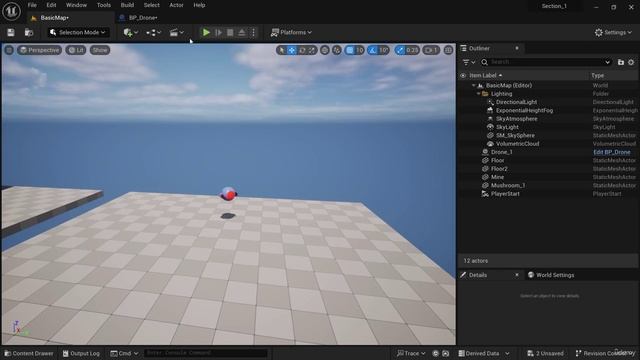Switch to the BasicMap tab
640x360 pixels.
click(x=55, y=18)
